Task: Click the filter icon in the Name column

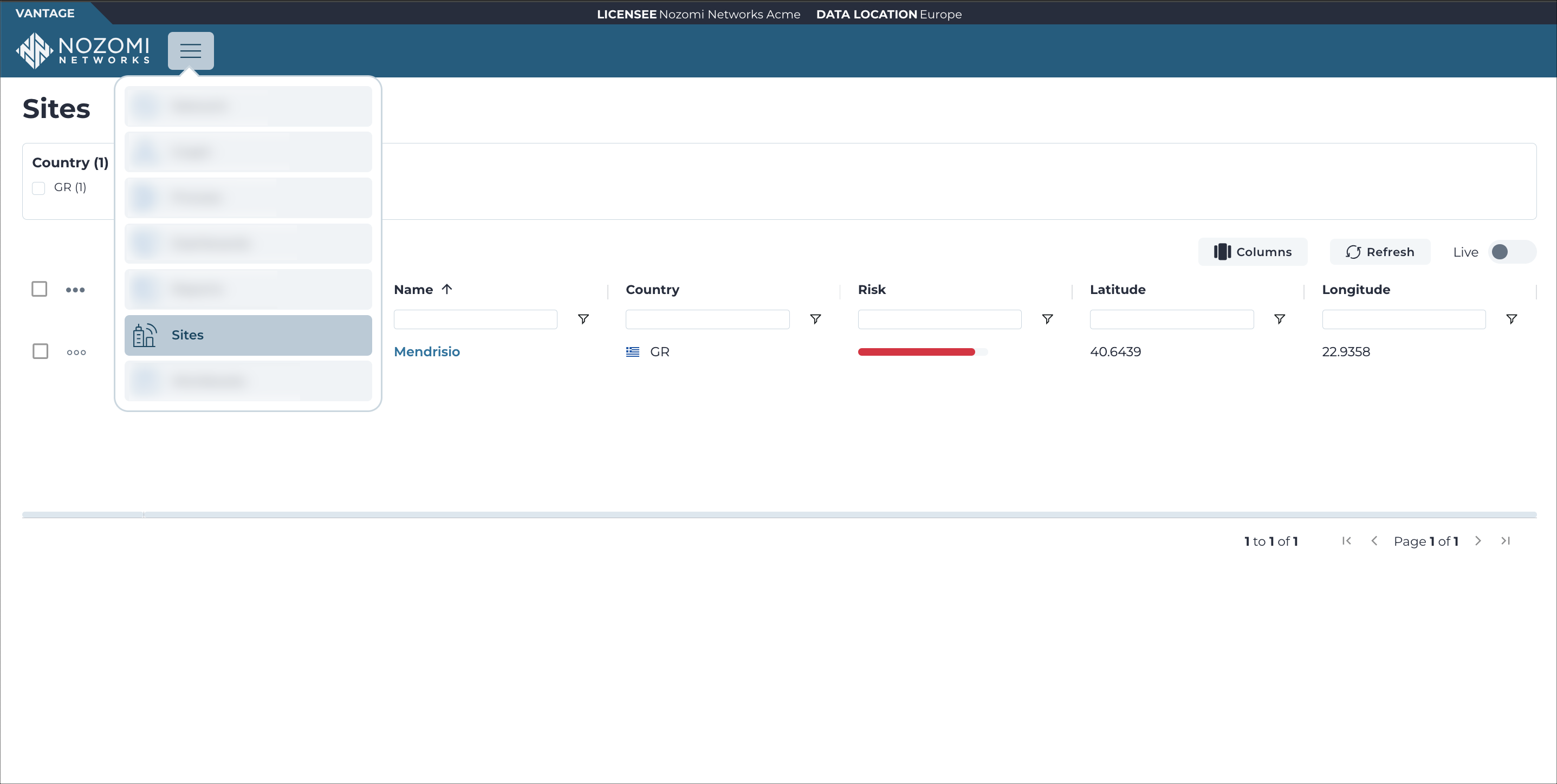Action: pos(584,318)
